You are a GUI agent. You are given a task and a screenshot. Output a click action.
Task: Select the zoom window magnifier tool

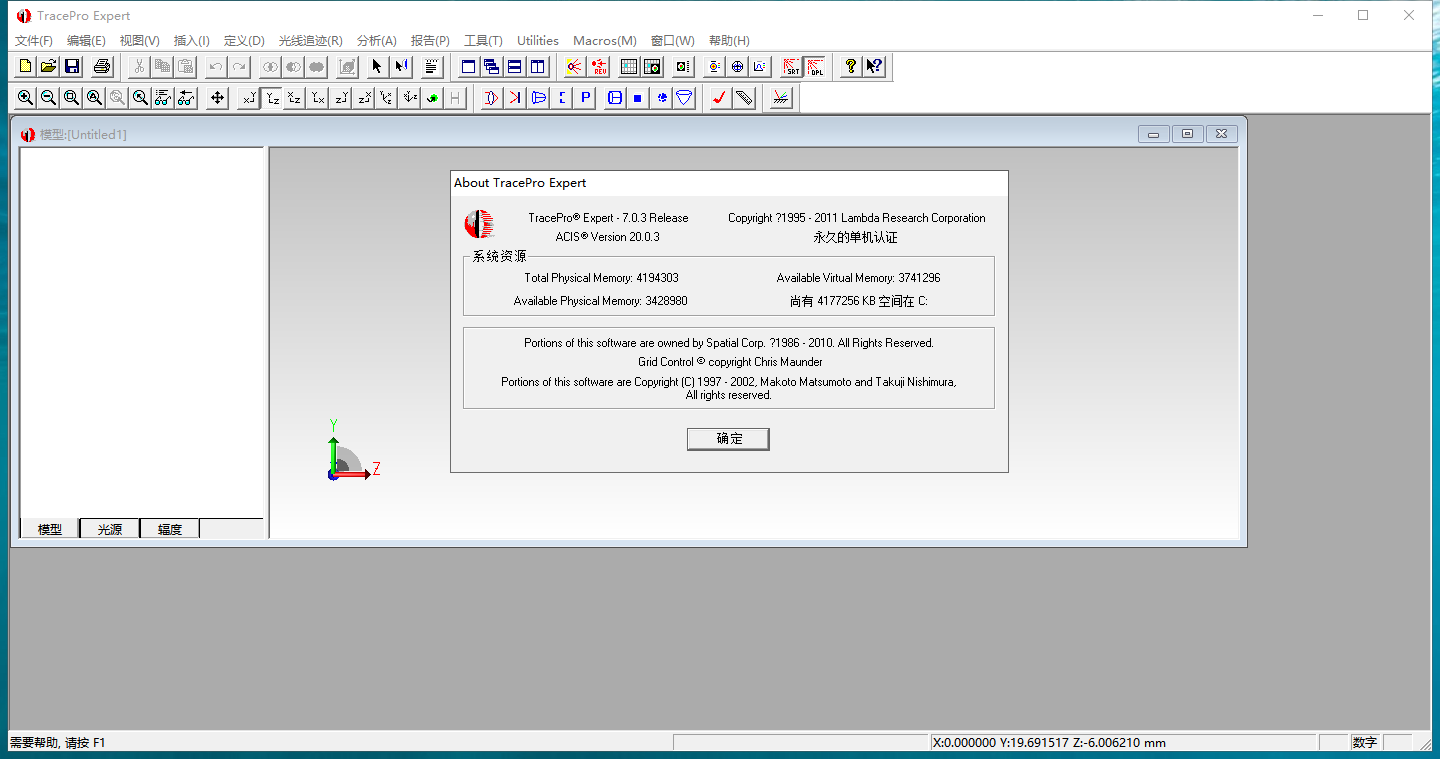71,97
